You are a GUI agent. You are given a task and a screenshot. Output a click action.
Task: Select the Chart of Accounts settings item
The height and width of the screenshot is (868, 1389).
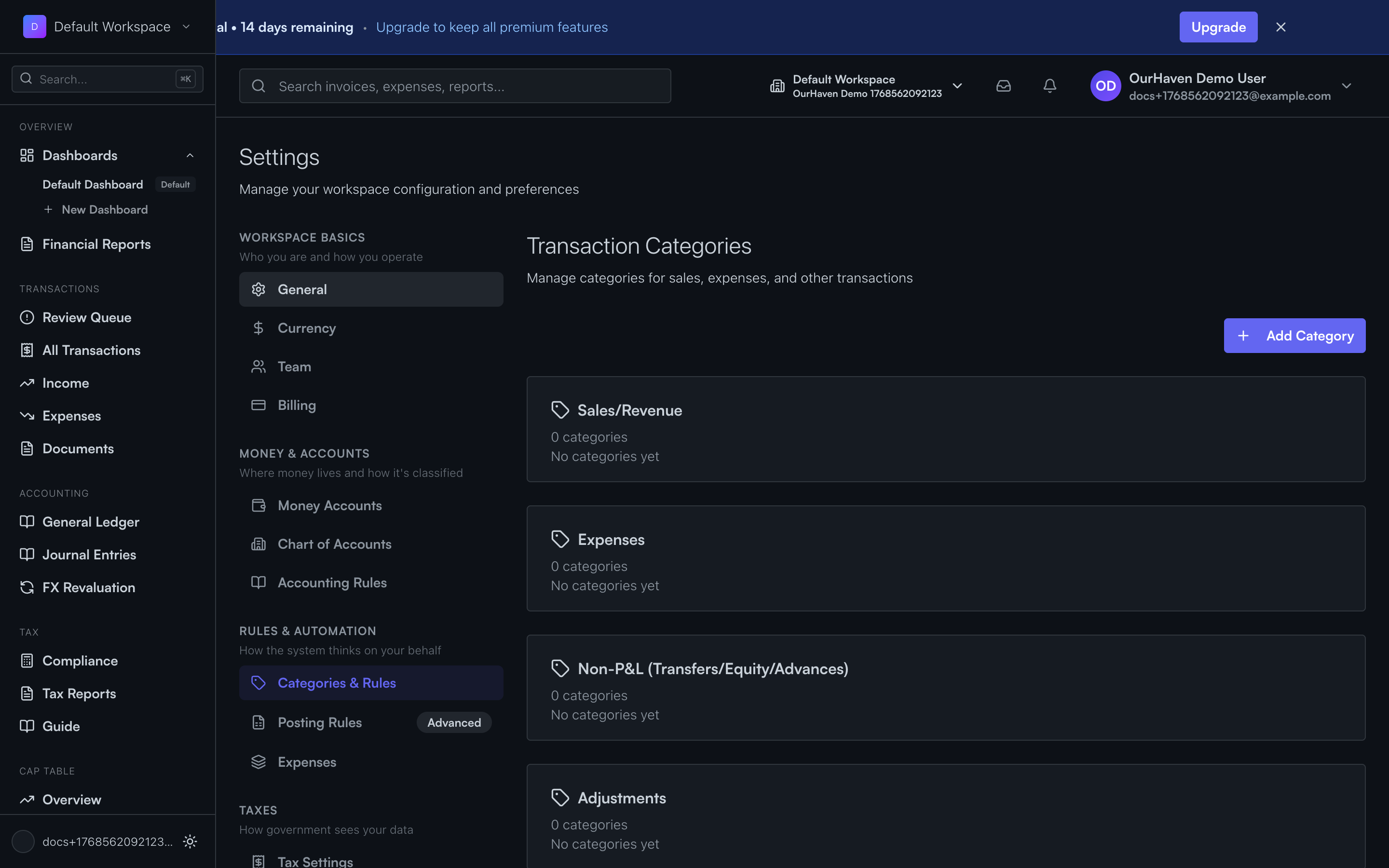coord(335,543)
